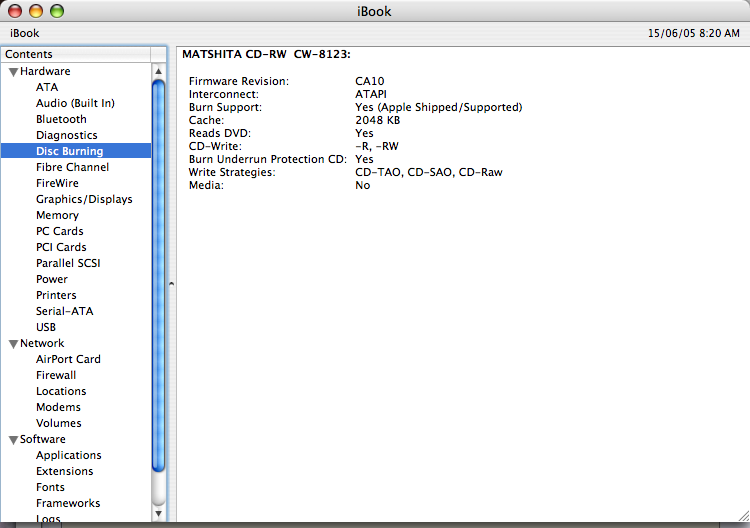Click the sidebar scroll up arrow
The width and height of the screenshot is (750, 528).
pos(158,71)
